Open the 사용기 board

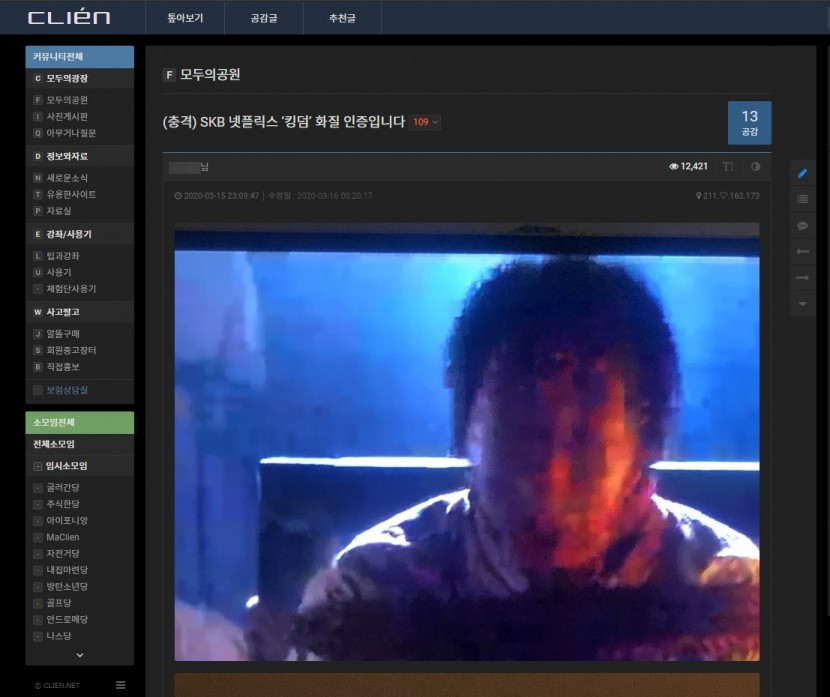pyautogui.click(x=58, y=272)
